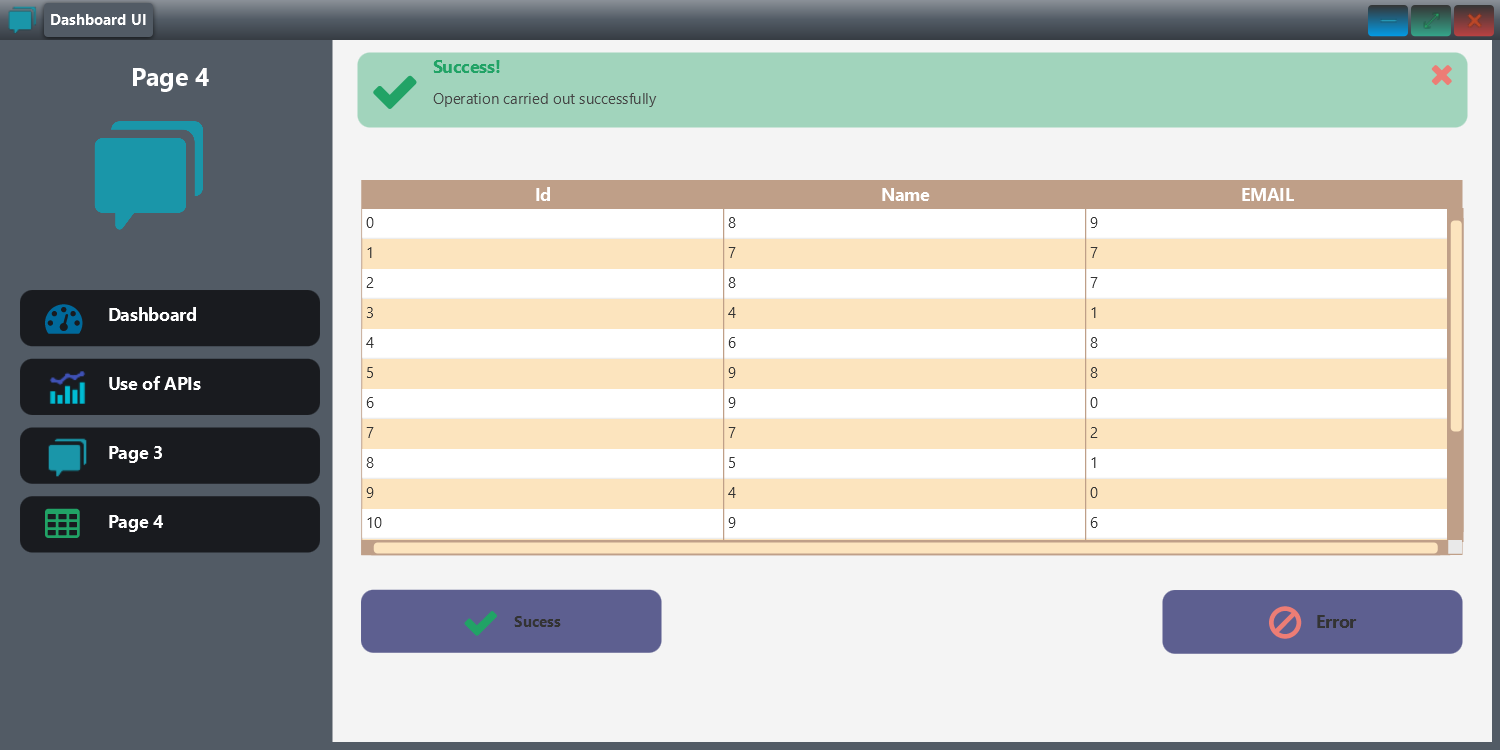Click the Page 4 green table icon
1500x750 pixels.
pyautogui.click(x=62, y=523)
